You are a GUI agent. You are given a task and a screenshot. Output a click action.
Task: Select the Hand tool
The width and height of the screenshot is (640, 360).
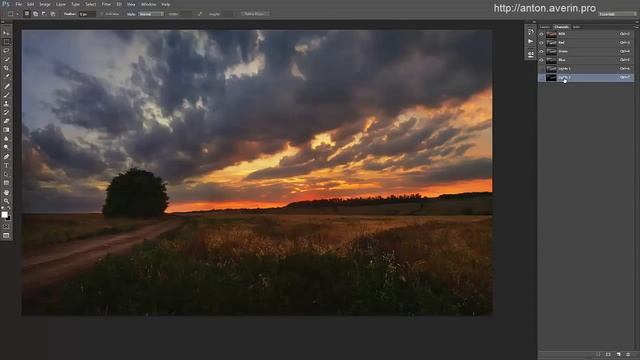(6, 192)
